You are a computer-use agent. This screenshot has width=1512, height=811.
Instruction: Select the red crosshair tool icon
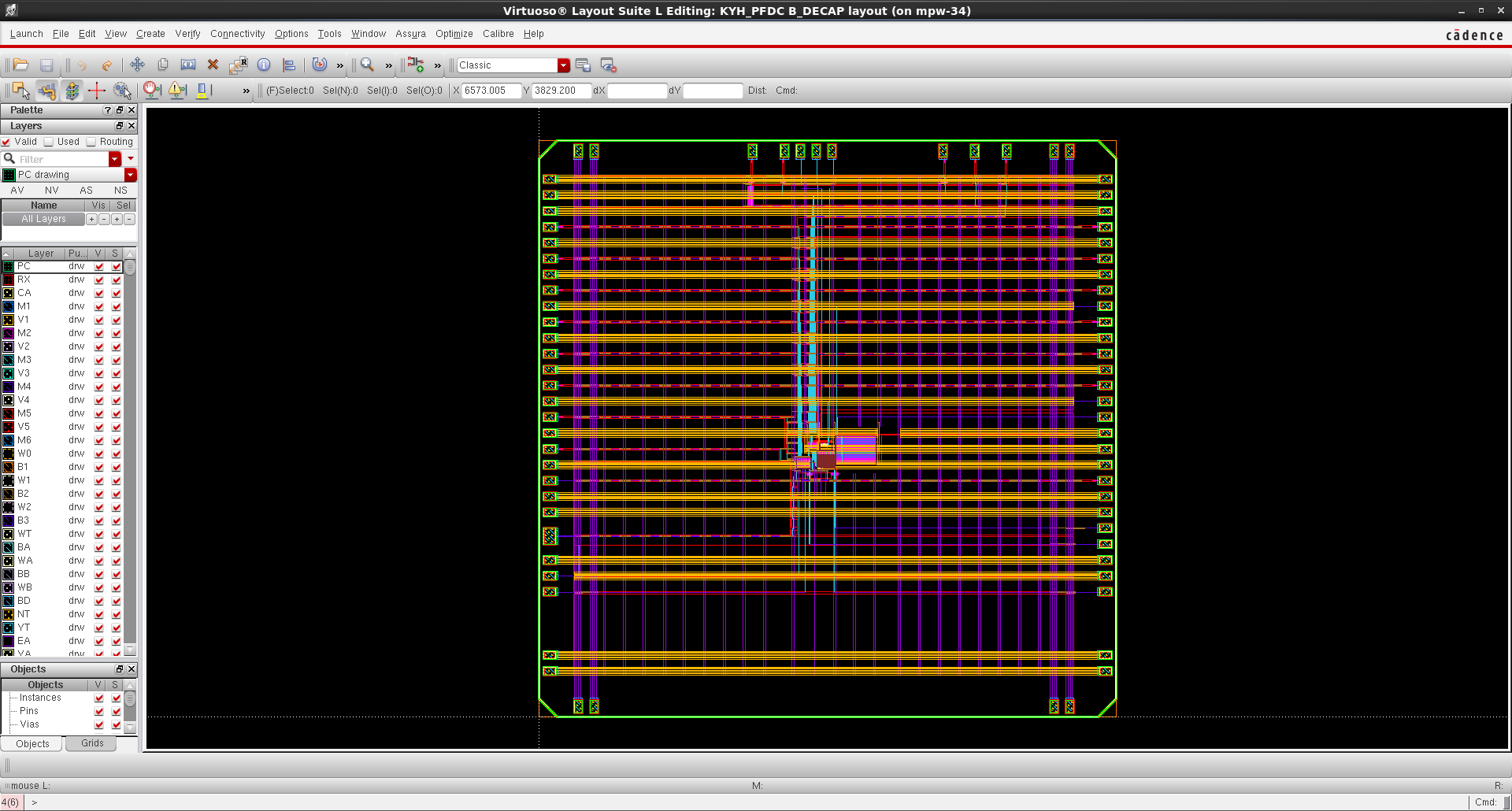click(97, 91)
